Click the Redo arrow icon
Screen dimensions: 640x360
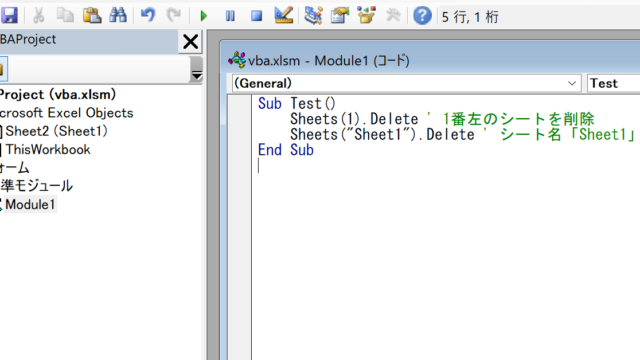click(x=174, y=16)
